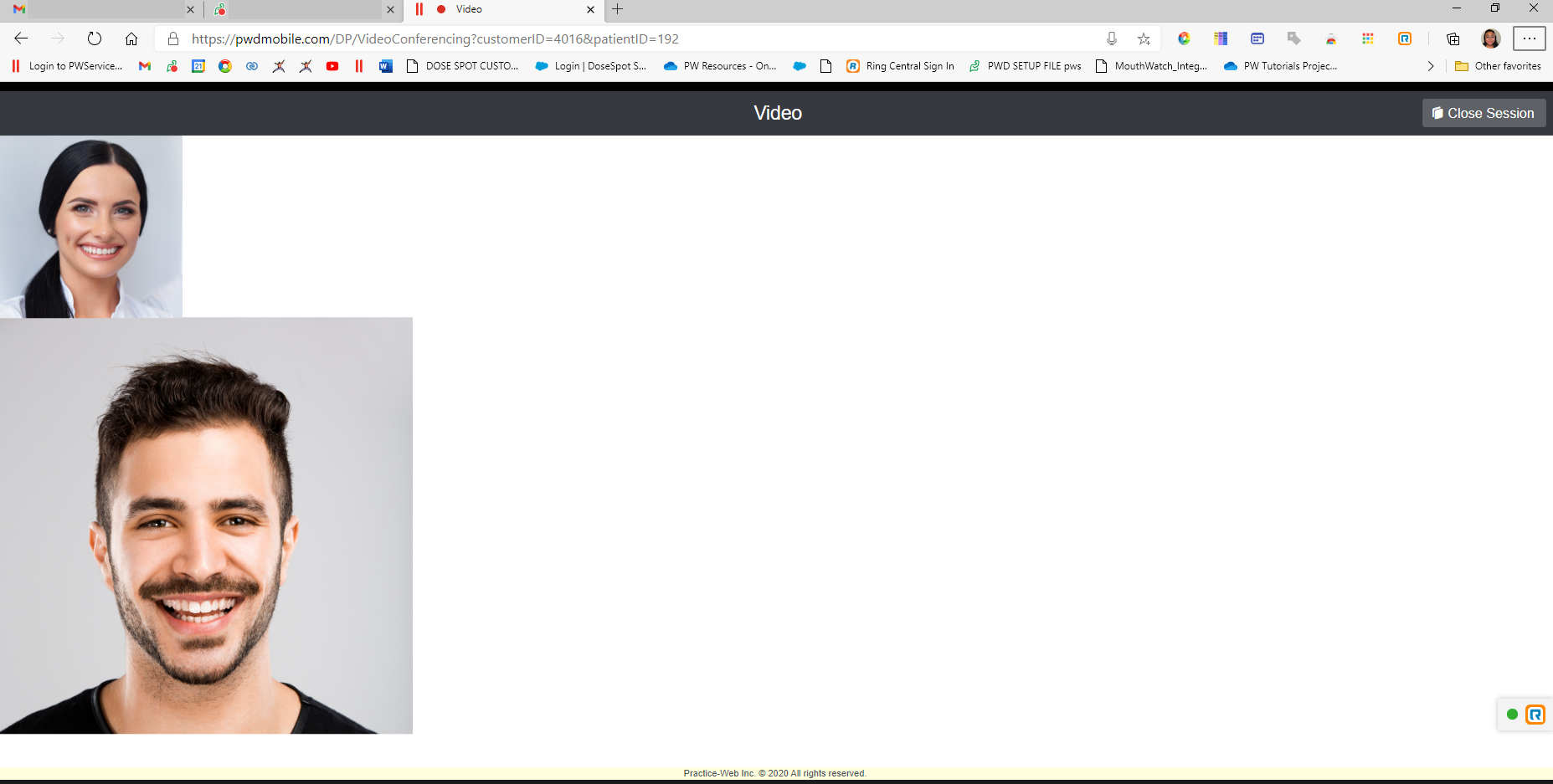
Task: Open Ring Central Sign In bookmark
Action: click(x=900, y=66)
